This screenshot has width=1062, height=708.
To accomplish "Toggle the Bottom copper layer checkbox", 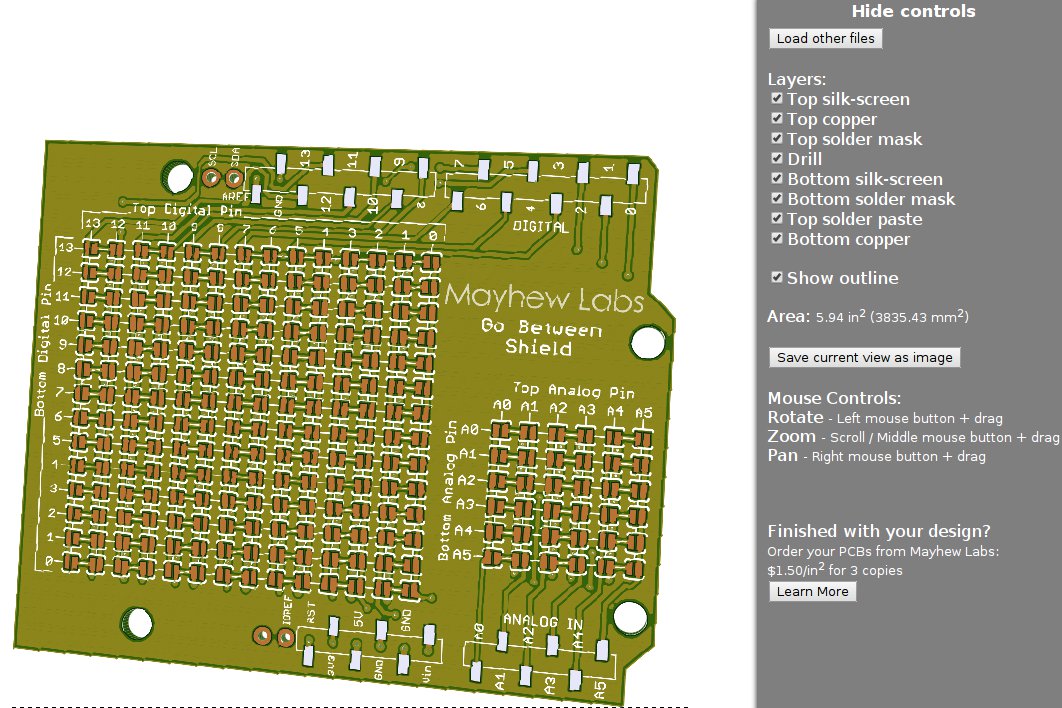I will click(777, 238).
